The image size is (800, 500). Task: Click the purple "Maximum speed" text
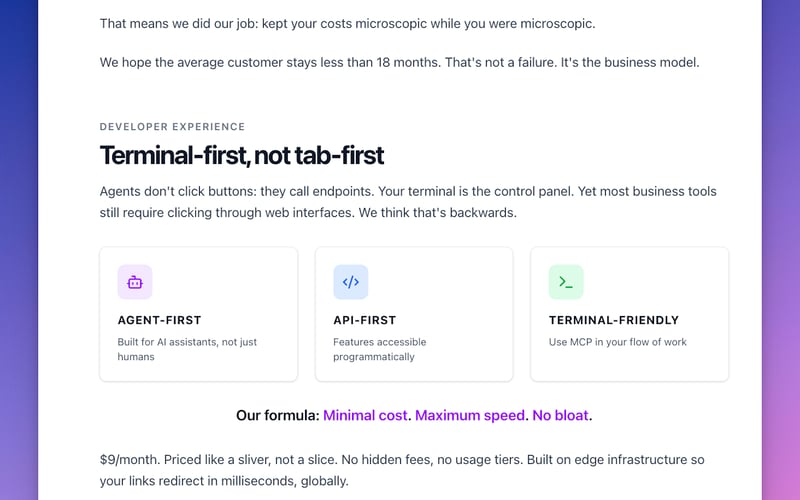tap(469, 415)
